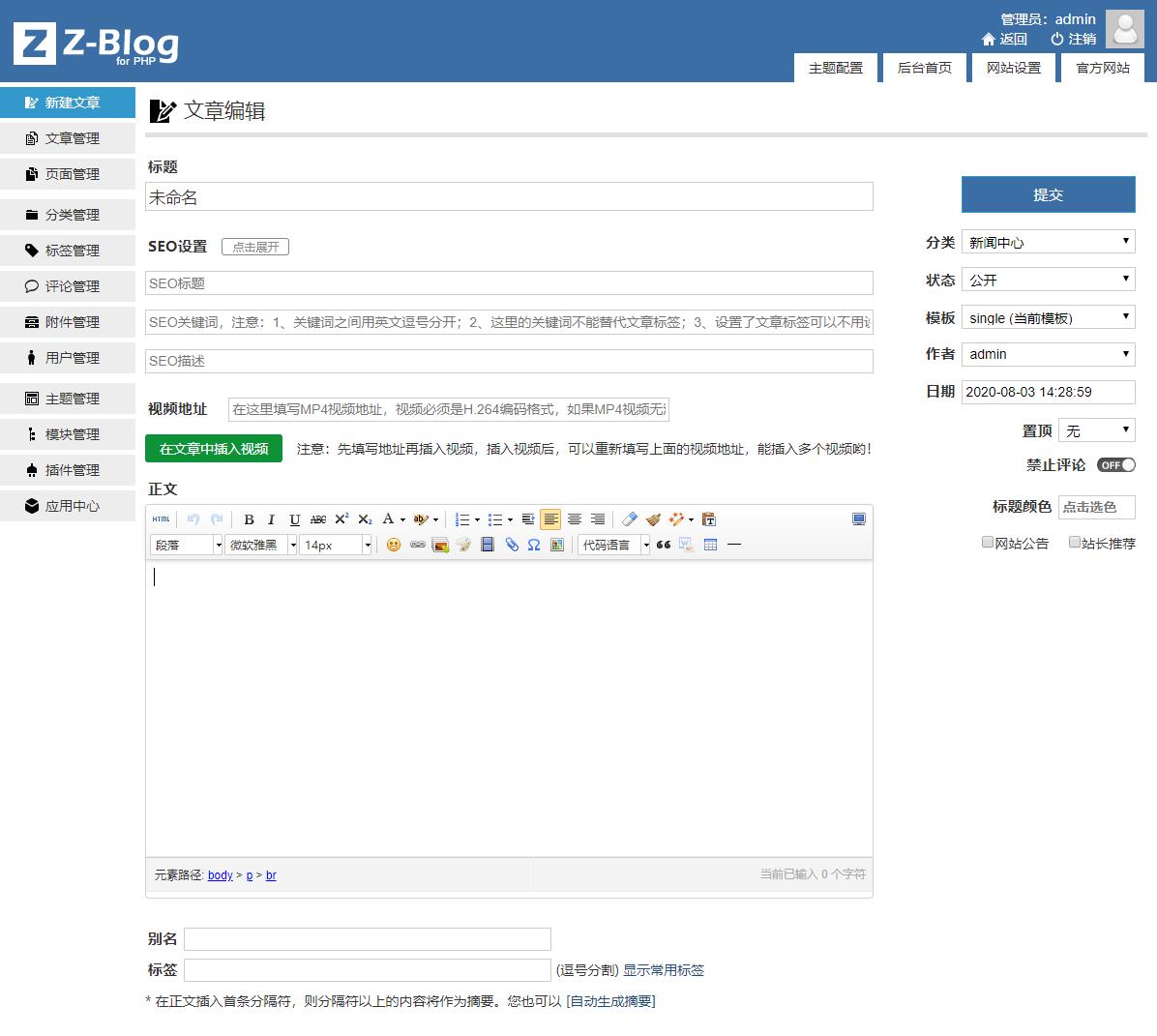
Task: Insert an emoticon into the article
Action: point(394,545)
